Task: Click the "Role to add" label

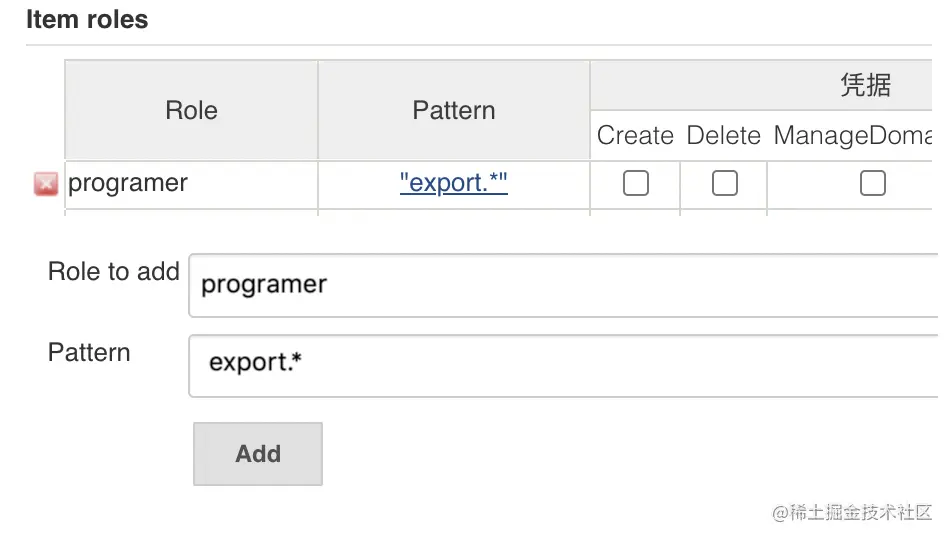Action: point(113,272)
